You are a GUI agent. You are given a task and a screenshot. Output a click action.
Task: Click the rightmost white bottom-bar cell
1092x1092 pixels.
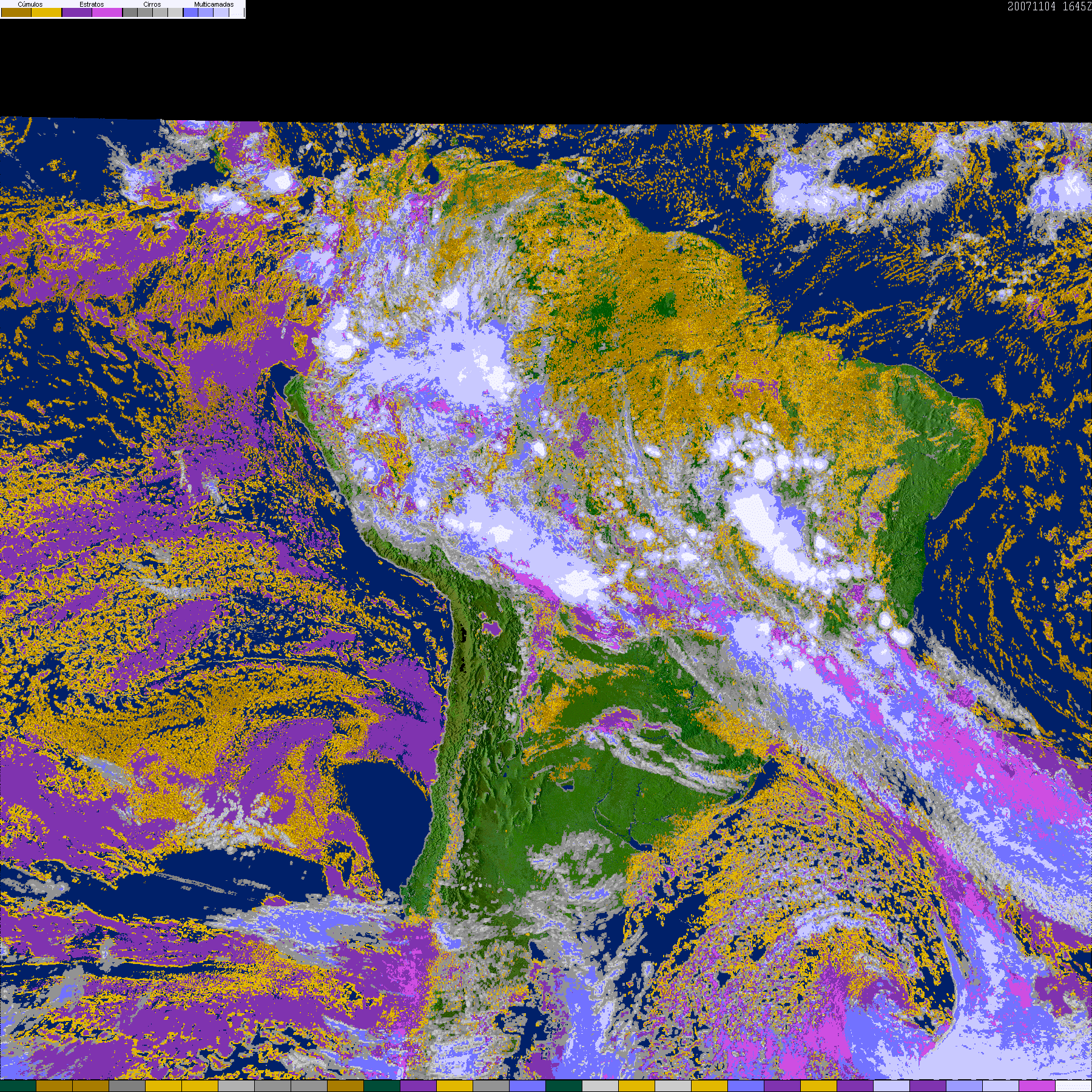[1074, 1086]
